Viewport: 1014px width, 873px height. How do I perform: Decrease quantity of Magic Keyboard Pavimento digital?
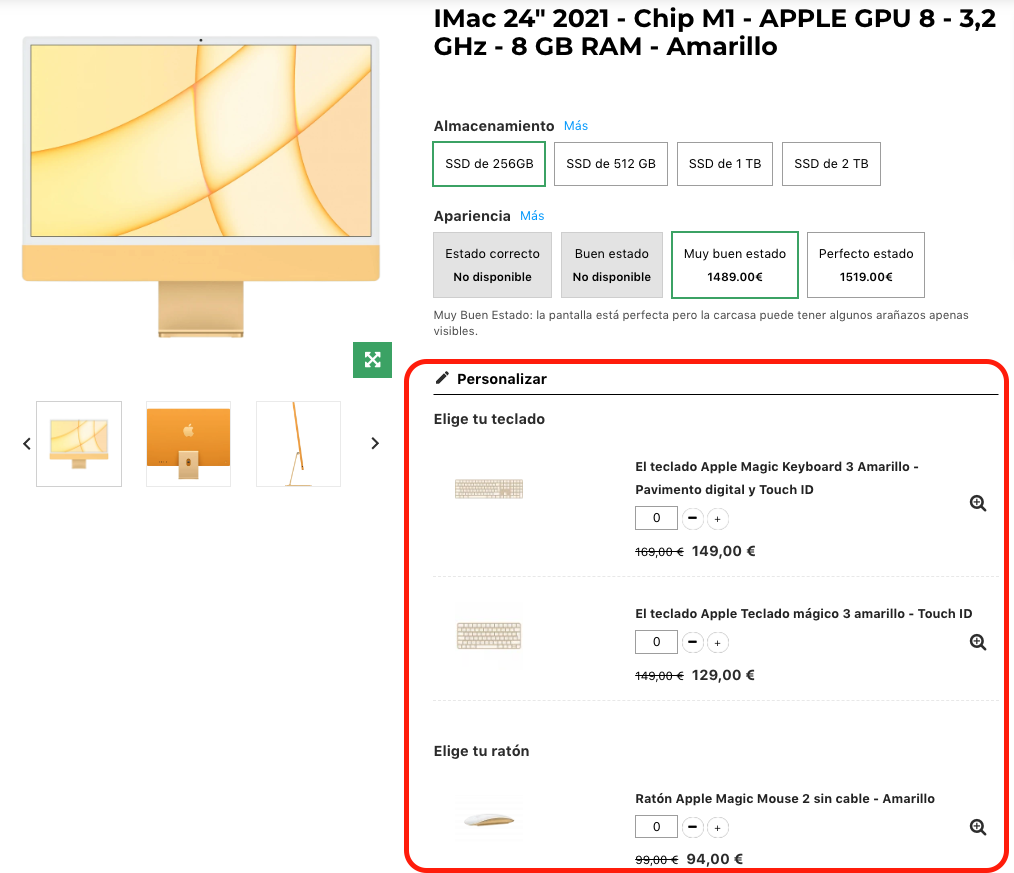pos(693,519)
